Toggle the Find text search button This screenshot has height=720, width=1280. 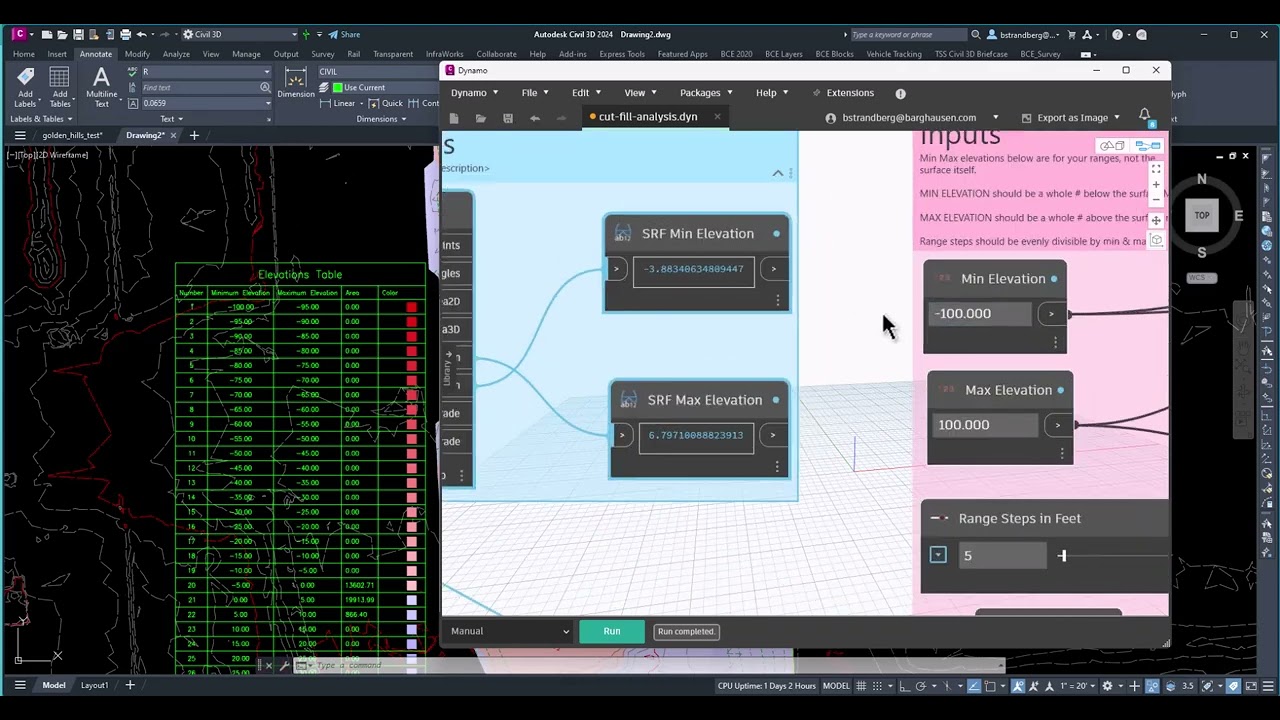266,87
